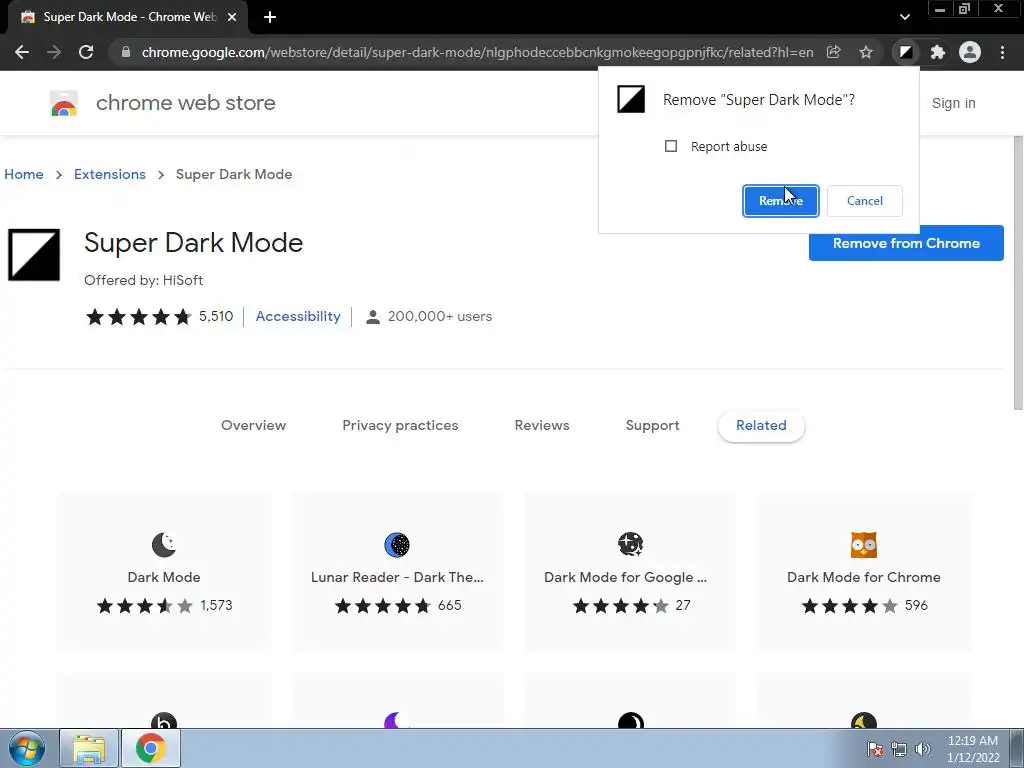This screenshot has height=768, width=1024.
Task: Click the Chrome Web Store rainbow logo
Action: point(64,103)
